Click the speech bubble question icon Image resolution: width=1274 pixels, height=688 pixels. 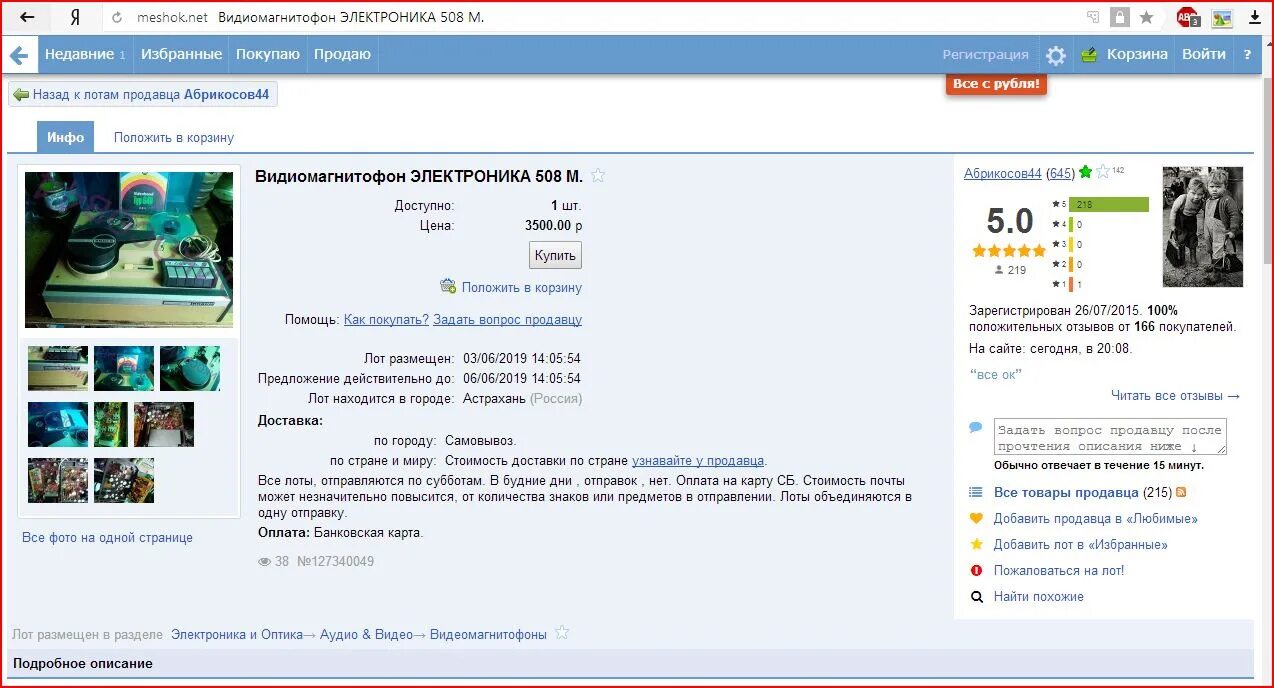pyautogui.click(x=976, y=427)
